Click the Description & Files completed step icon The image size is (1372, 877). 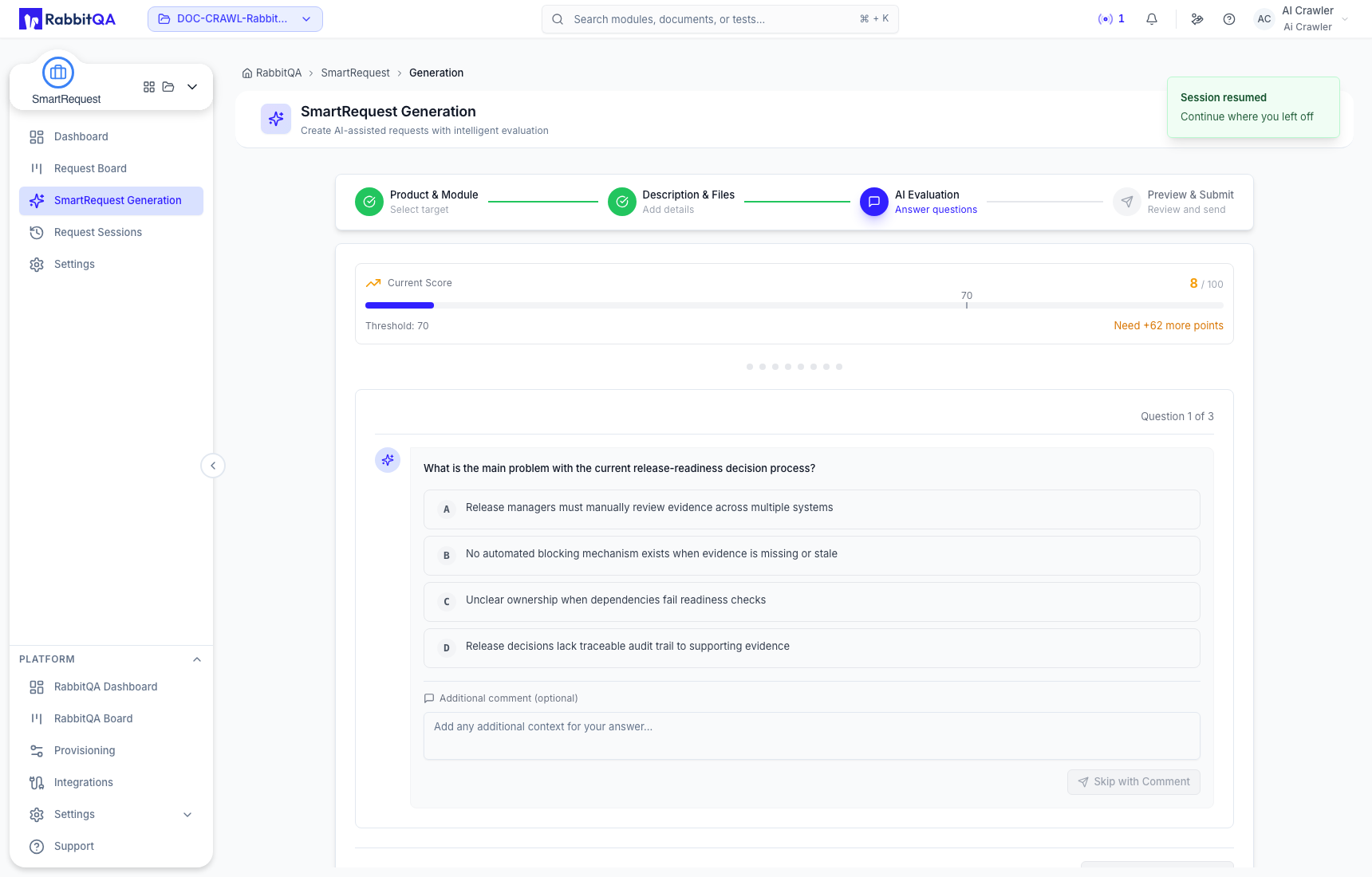(622, 202)
